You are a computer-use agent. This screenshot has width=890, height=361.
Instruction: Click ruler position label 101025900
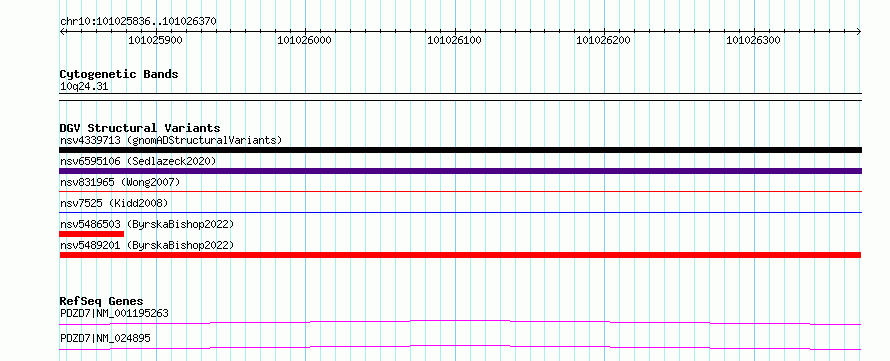[155, 40]
